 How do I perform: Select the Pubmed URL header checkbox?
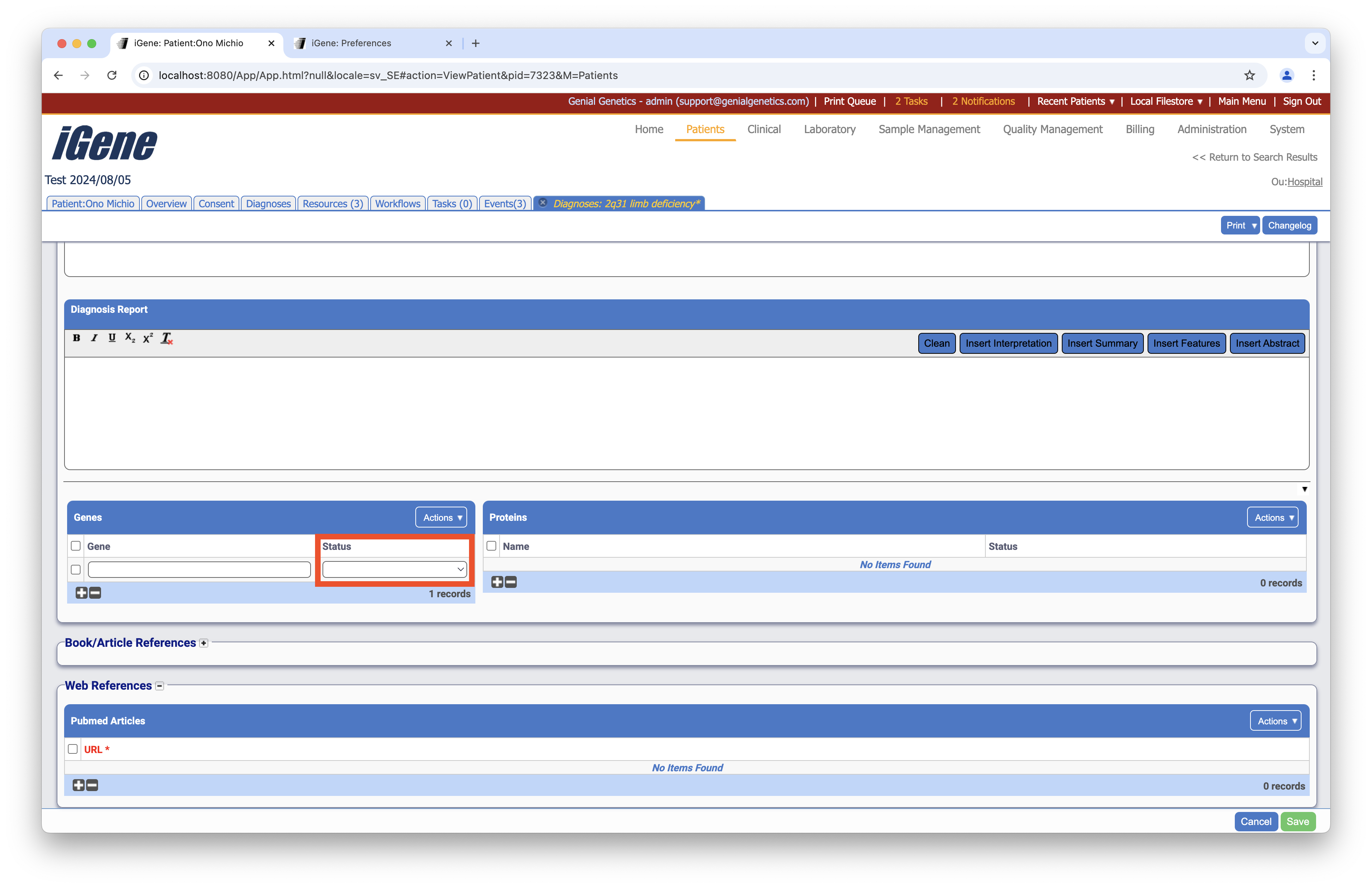pyautogui.click(x=73, y=749)
